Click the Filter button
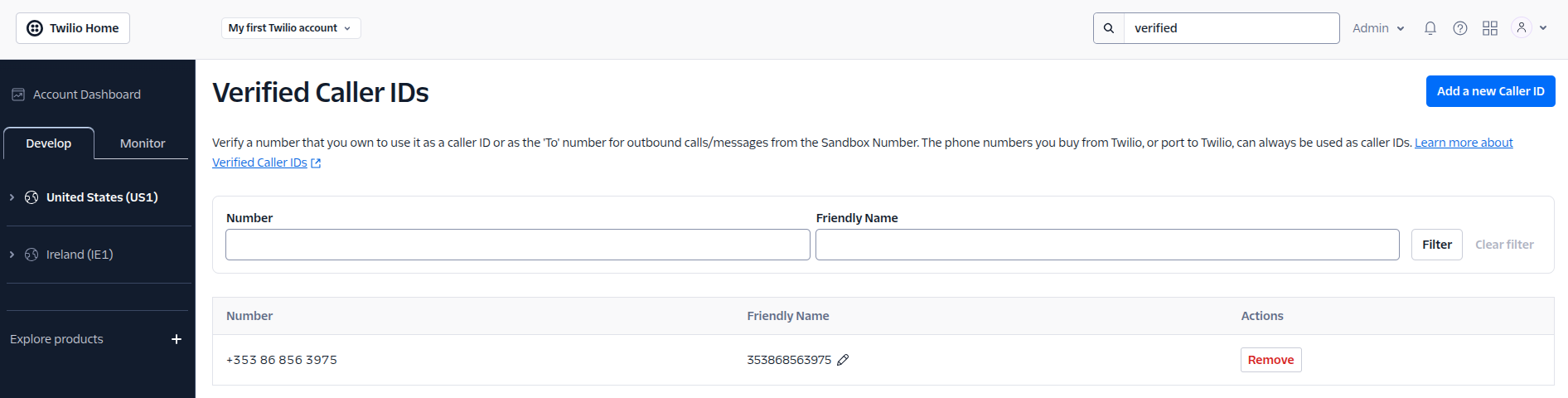 coord(1436,245)
